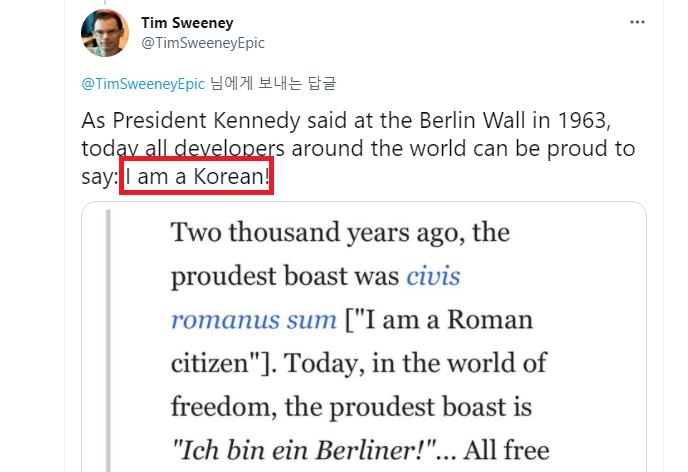
Task: Click the highlighted "I am a Korean!" text
Action: pyautogui.click(x=197, y=177)
